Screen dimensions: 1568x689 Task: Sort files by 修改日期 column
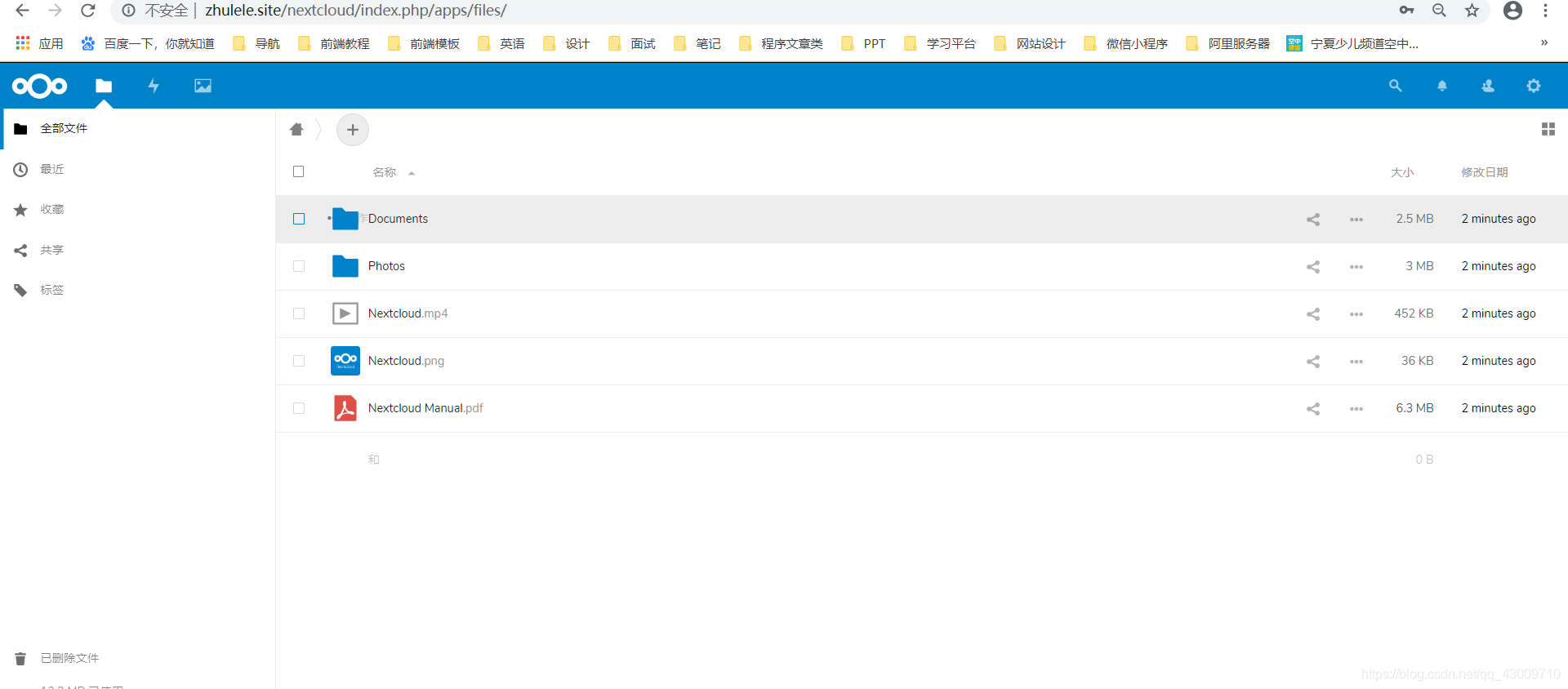tap(1485, 172)
